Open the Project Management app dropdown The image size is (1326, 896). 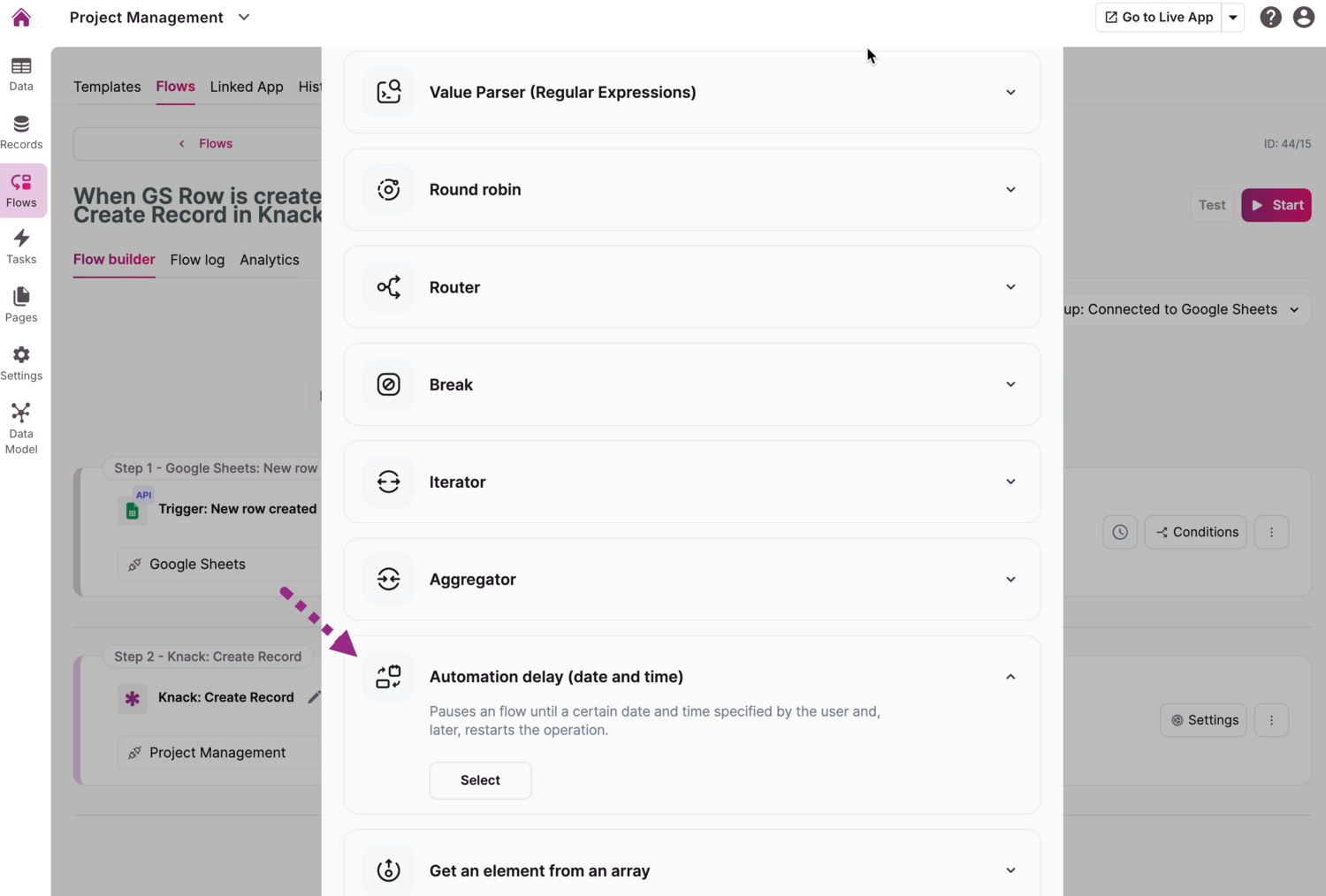[x=244, y=18]
